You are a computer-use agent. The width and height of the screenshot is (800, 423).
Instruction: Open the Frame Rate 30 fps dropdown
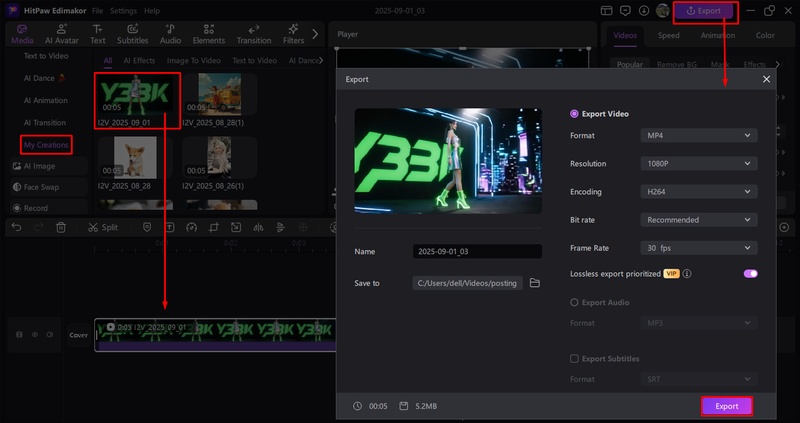click(x=699, y=248)
